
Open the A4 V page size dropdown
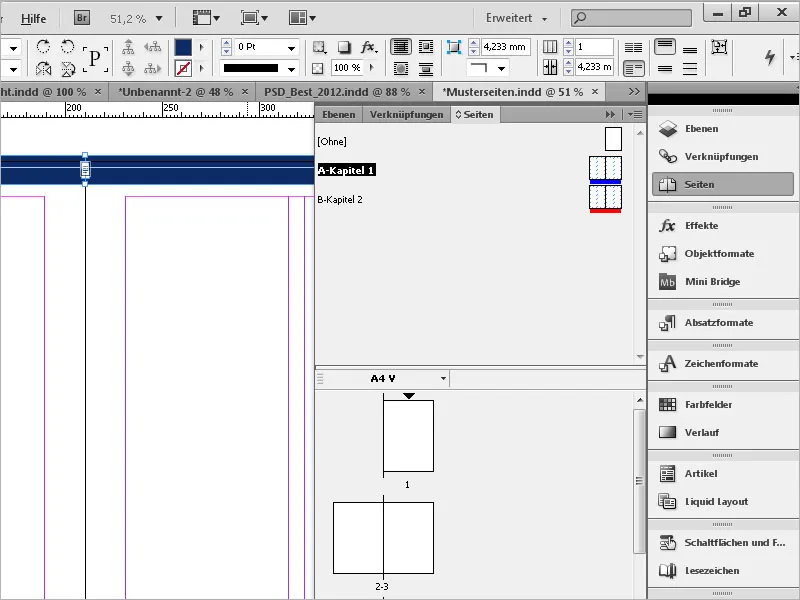[441, 378]
